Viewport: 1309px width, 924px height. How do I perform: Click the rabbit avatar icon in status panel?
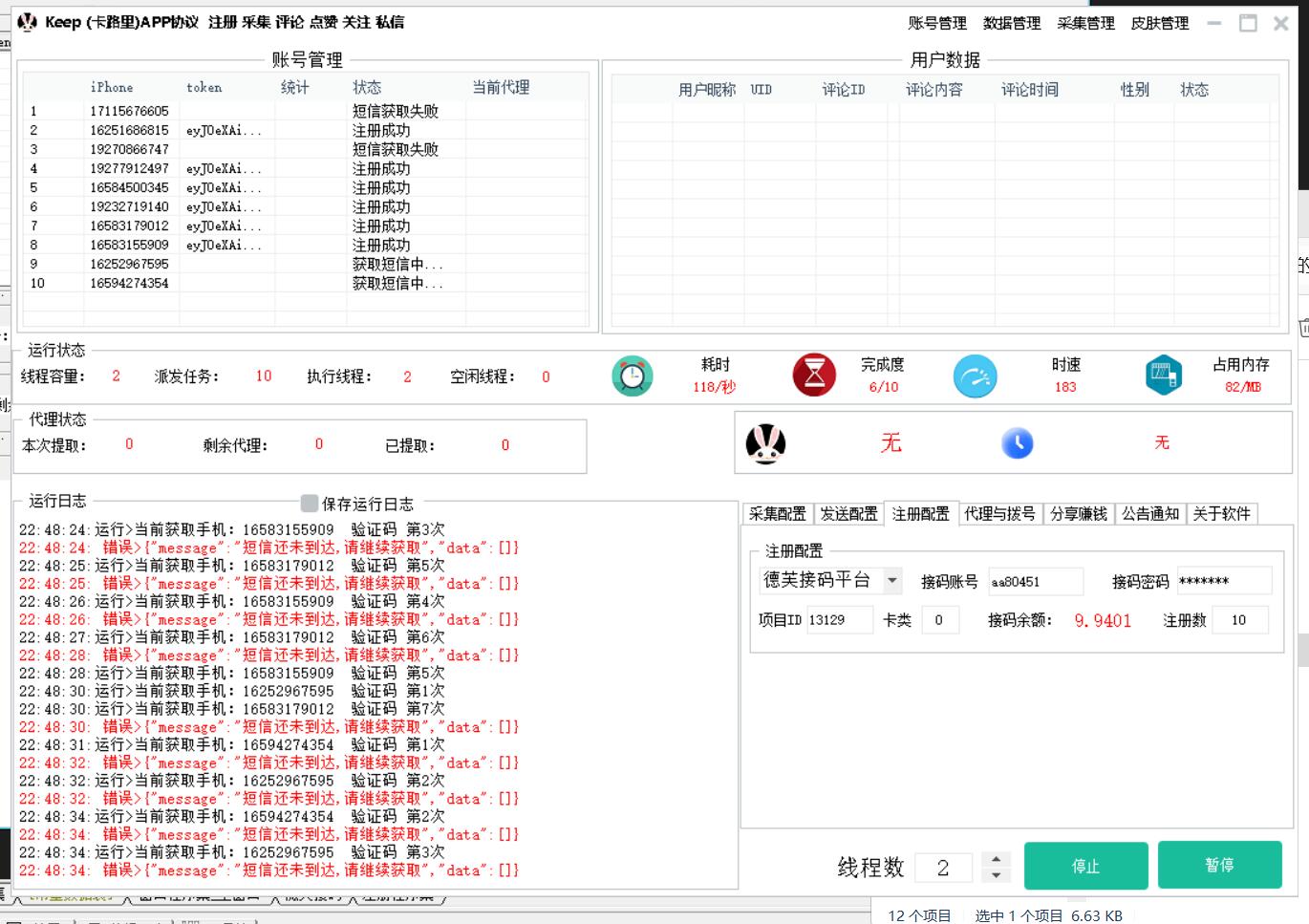[765, 443]
